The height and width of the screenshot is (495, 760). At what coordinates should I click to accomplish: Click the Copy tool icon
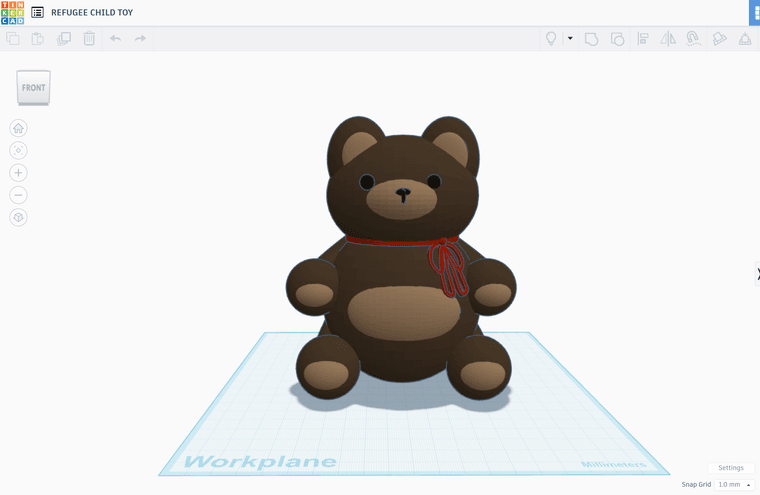pyautogui.click(x=13, y=38)
